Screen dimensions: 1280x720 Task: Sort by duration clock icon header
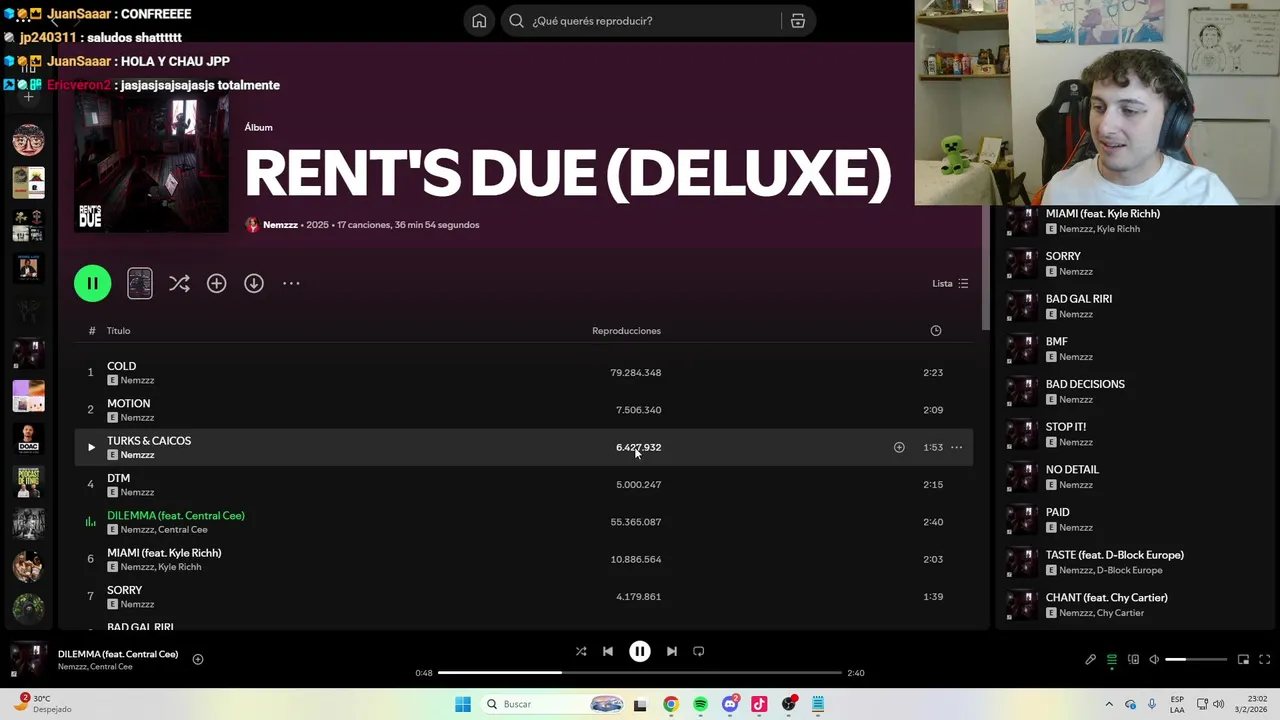coord(936,331)
